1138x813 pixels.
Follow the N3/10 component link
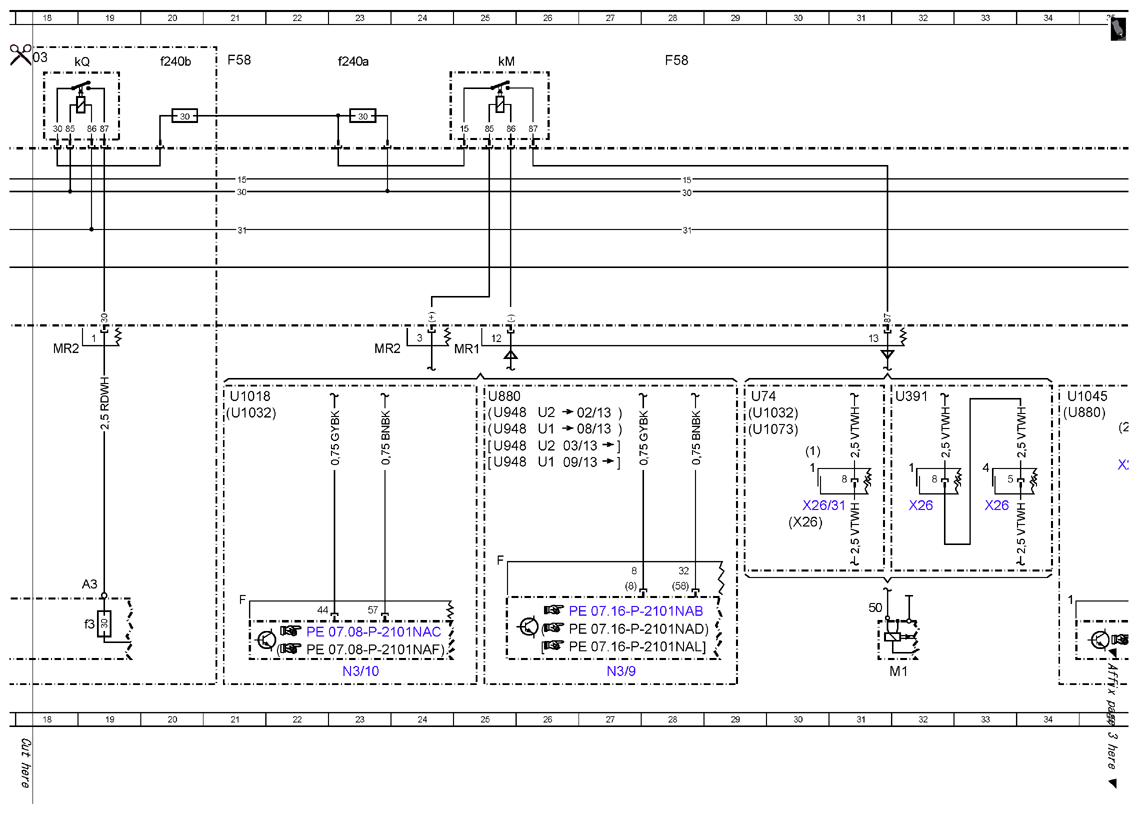(361, 671)
